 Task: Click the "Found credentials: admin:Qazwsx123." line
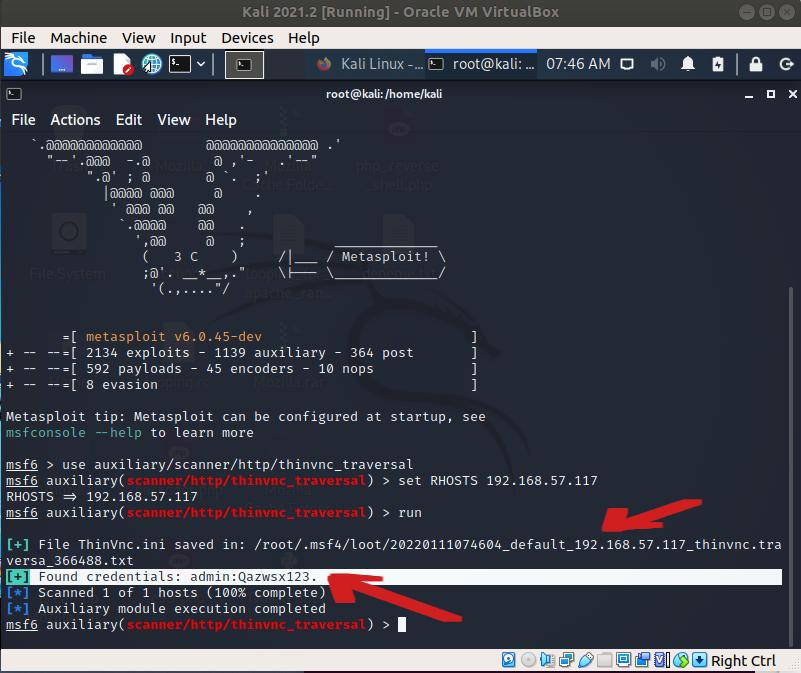click(x=394, y=577)
